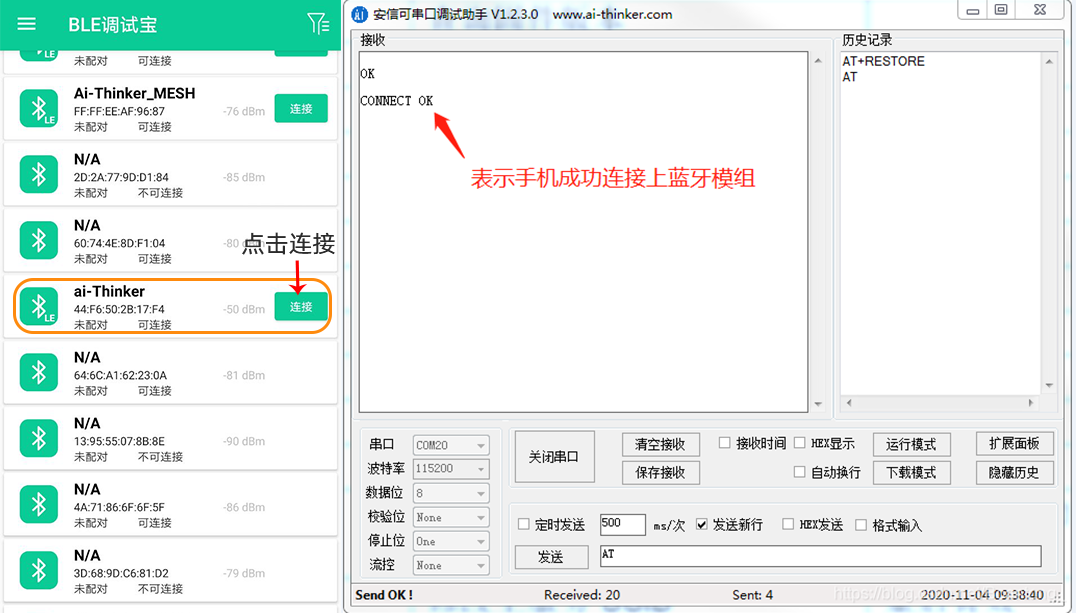This screenshot has width=1076, height=613.
Task: Click history horizontal scroll right arrow
Action: tap(1030, 403)
